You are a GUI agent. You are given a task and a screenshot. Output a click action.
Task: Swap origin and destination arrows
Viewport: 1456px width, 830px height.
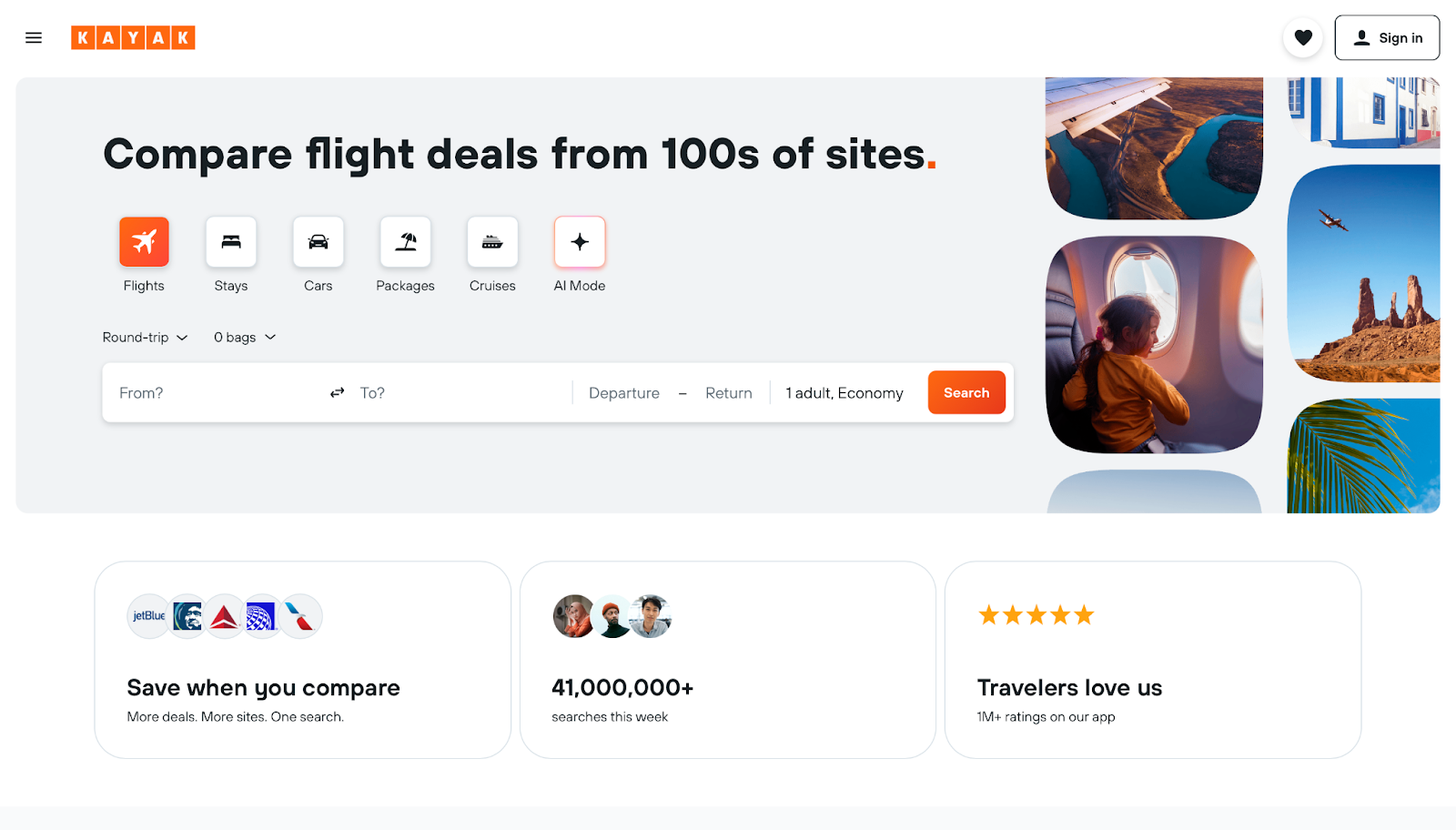click(x=337, y=392)
